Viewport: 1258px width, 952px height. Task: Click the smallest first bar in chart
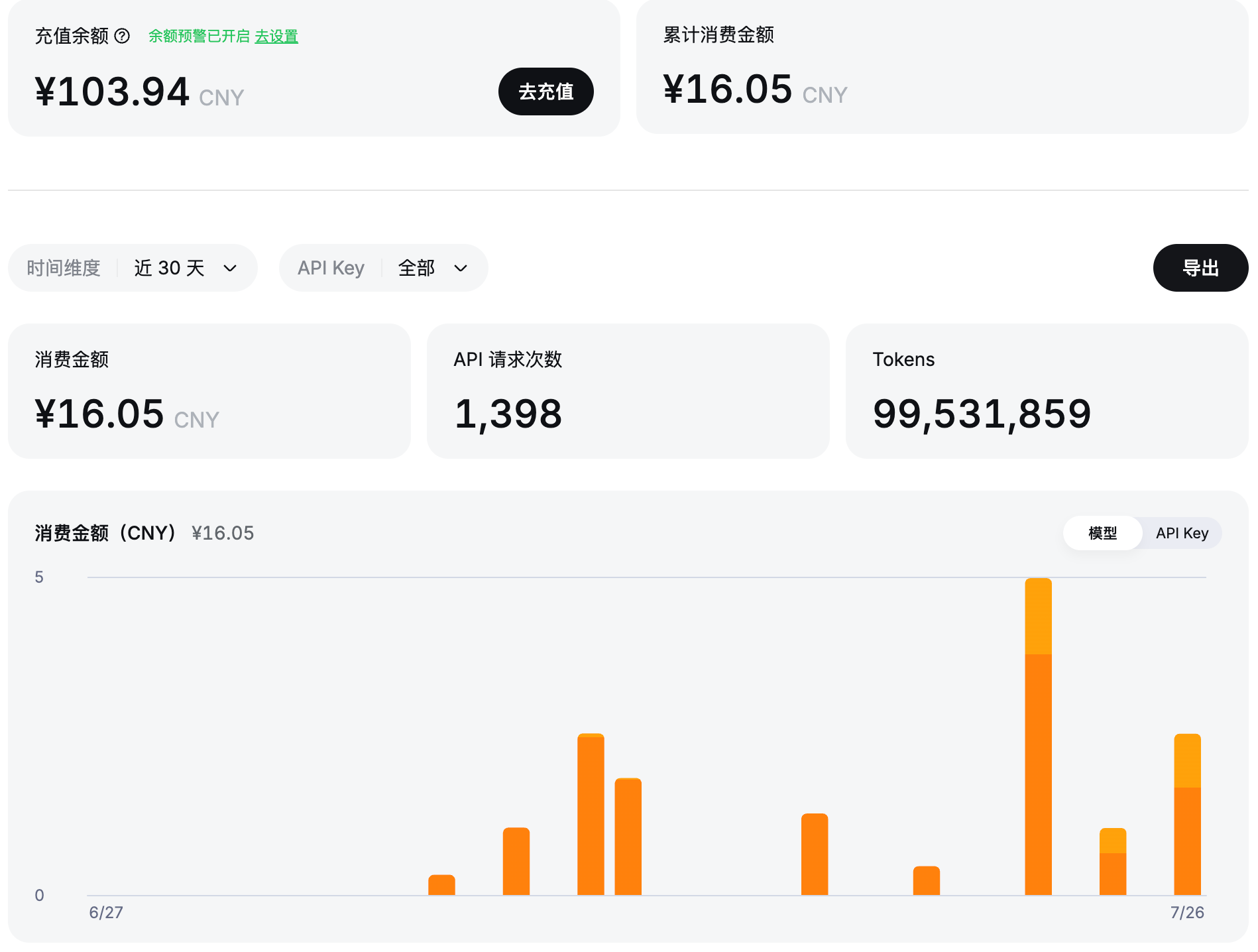tap(441, 885)
